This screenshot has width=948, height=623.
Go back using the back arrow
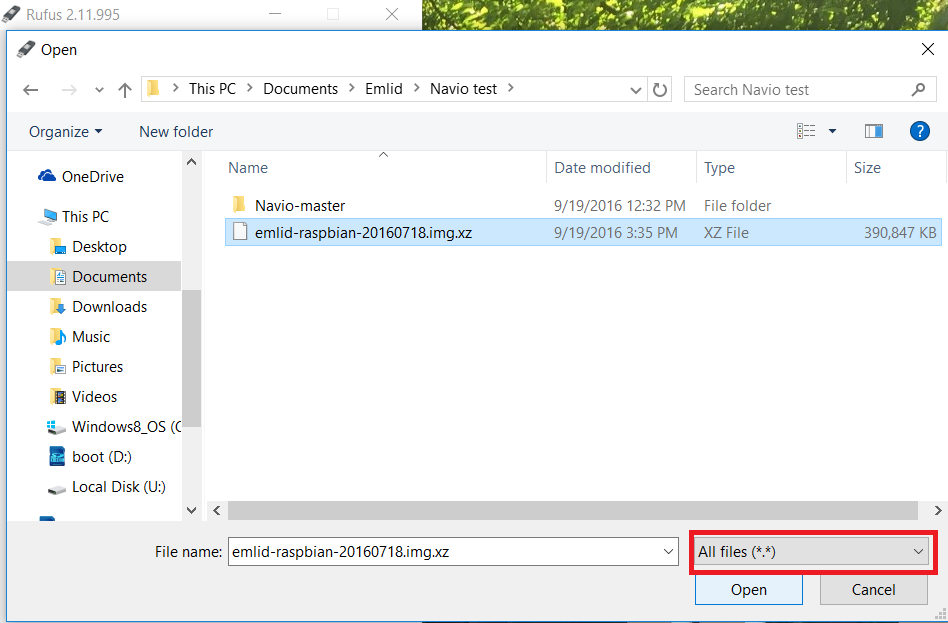(30, 90)
